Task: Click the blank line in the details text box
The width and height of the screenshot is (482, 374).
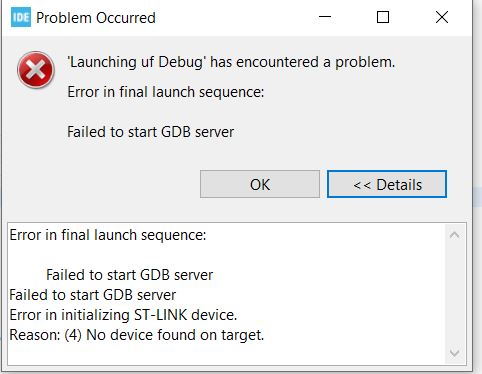Action: point(227,255)
